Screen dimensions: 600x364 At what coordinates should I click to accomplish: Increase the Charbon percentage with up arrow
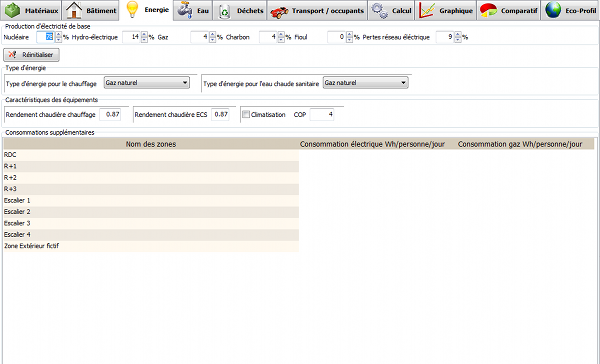281,34
